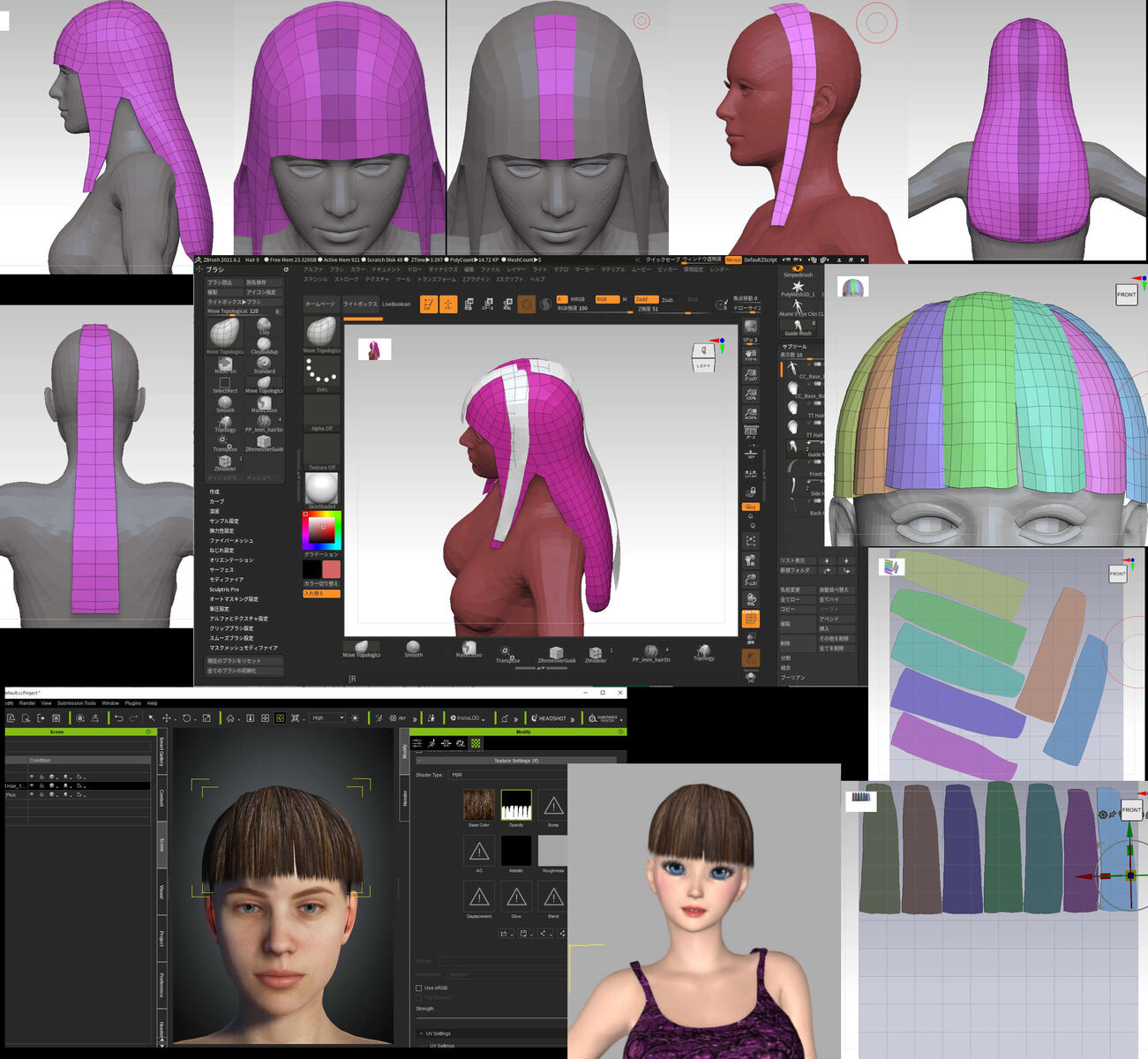The height and width of the screenshot is (1059, 1148).
Task: Open the Alpha Off slot
Action: [321, 413]
